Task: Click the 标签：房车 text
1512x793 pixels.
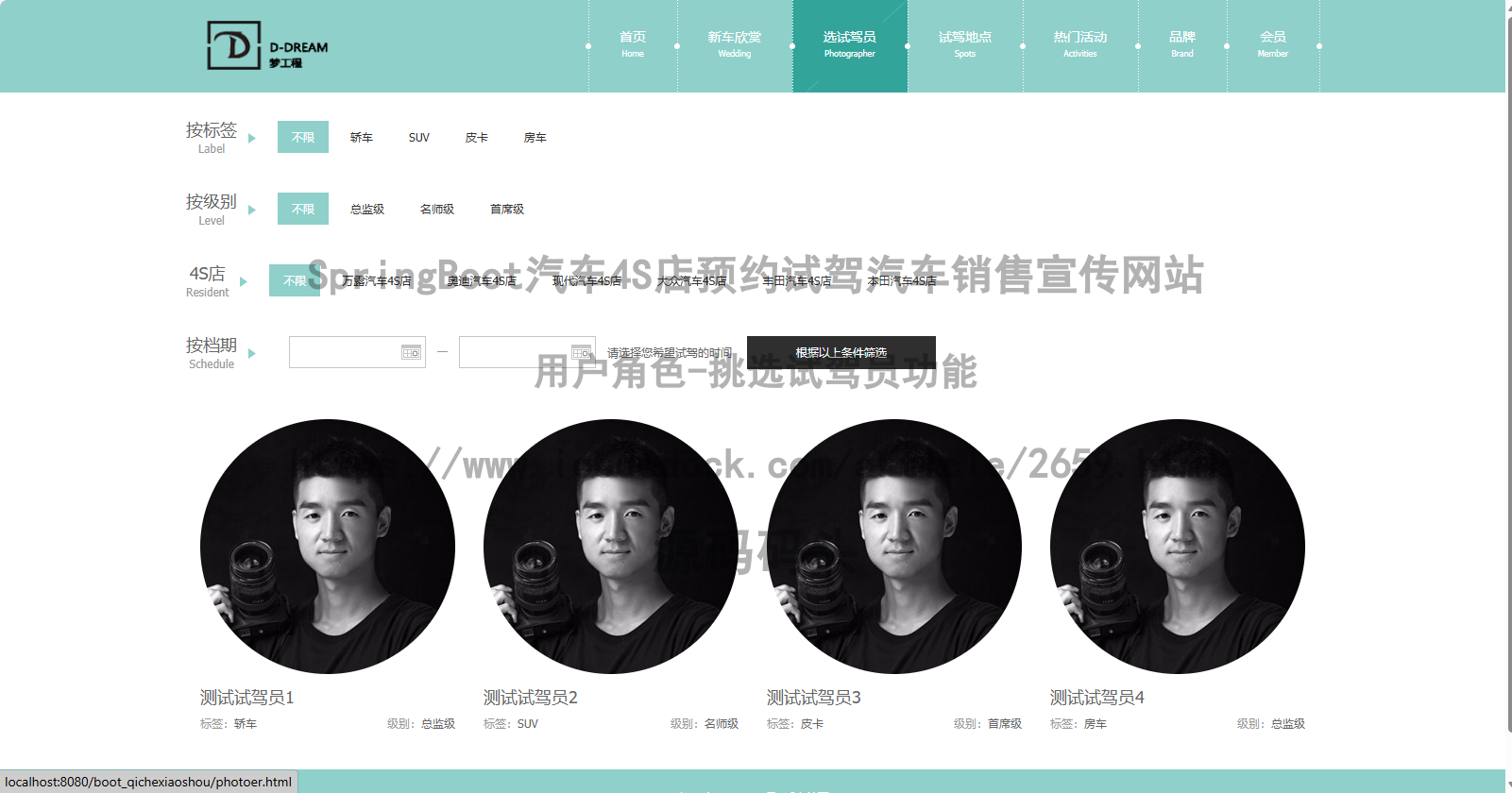Action: tap(1079, 724)
